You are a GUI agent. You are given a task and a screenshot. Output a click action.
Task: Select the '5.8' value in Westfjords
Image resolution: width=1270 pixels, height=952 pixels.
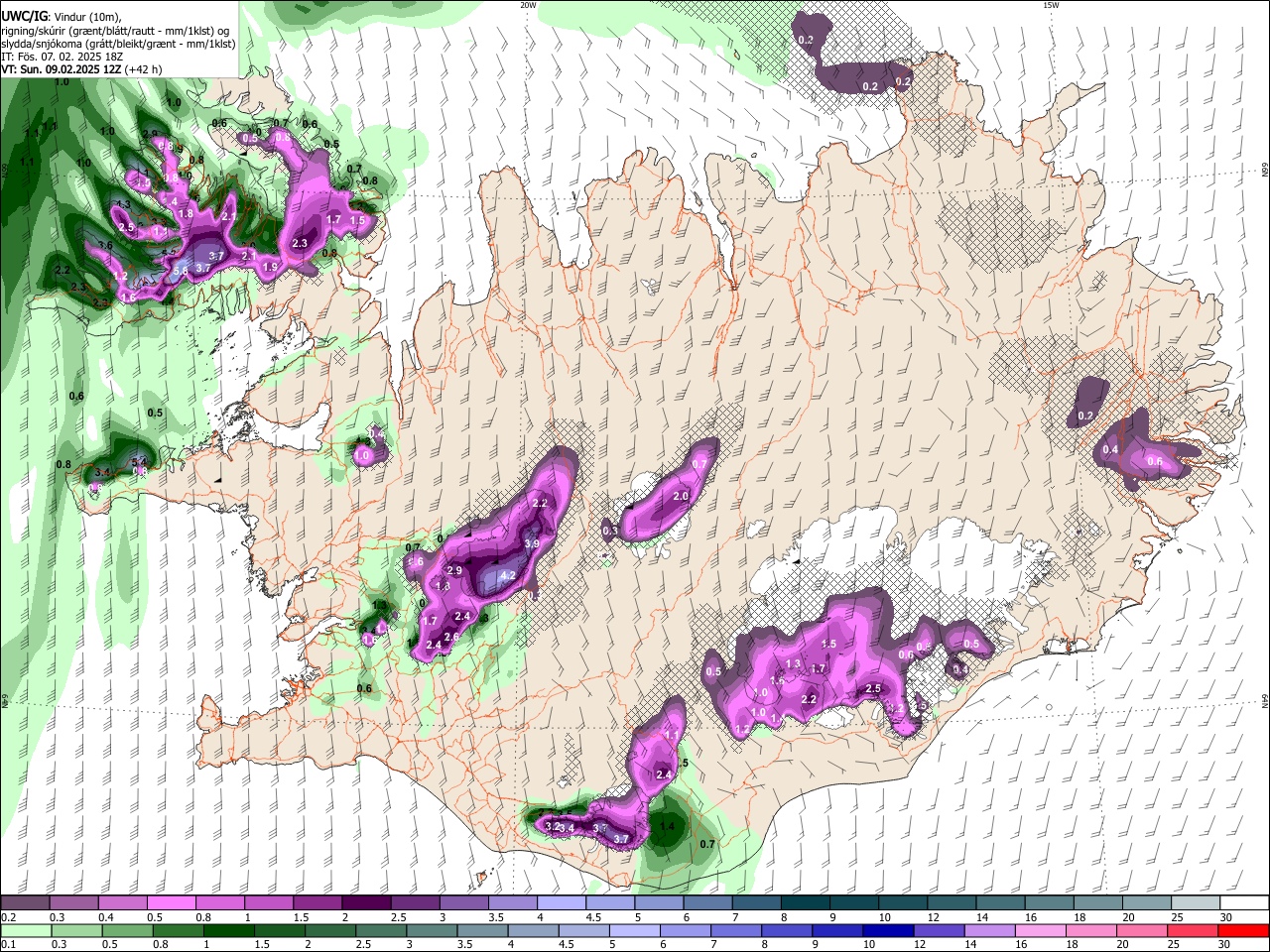click(x=181, y=270)
